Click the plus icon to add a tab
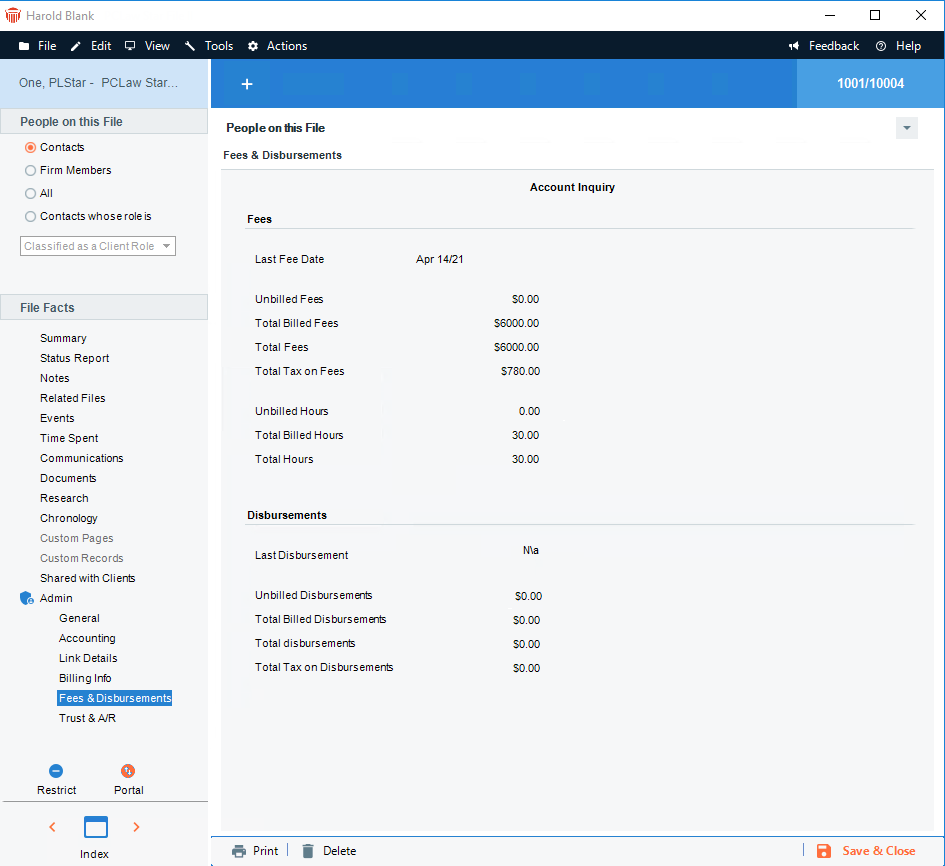The image size is (945, 866). point(247,84)
